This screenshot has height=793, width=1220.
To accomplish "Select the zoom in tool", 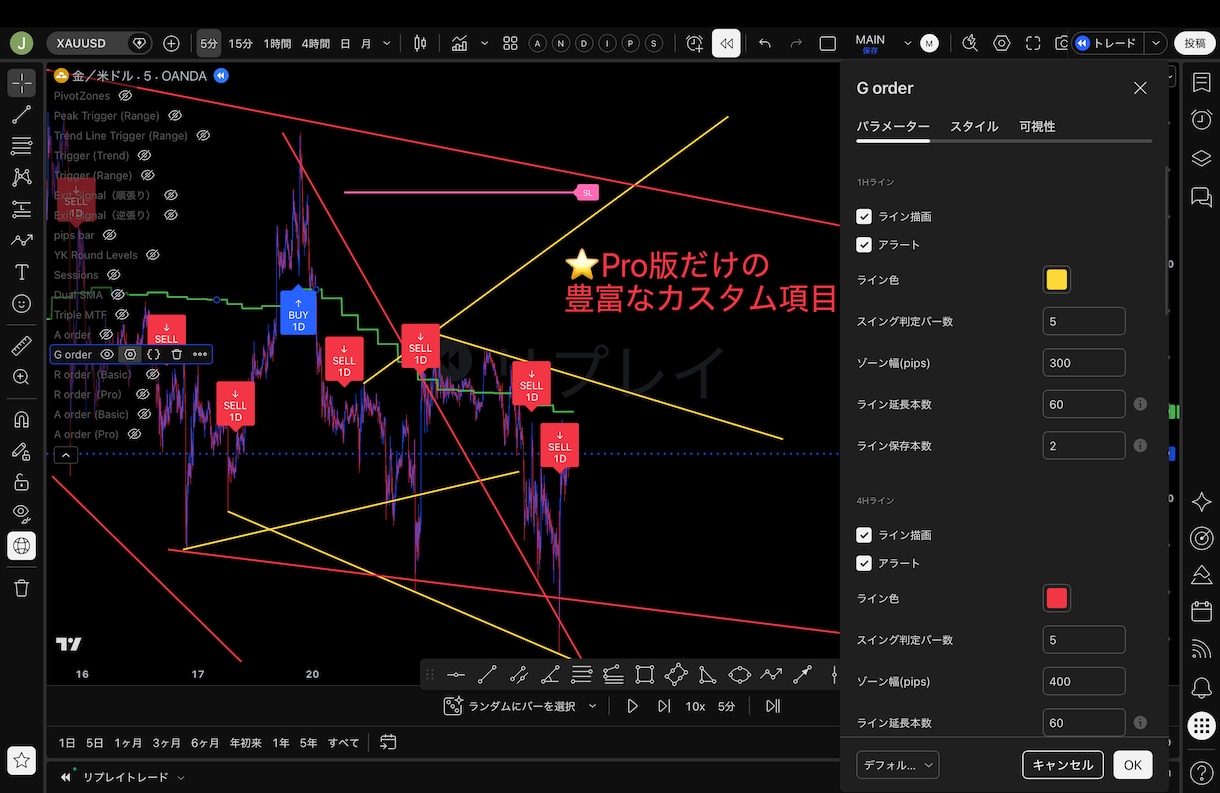I will 21,377.
